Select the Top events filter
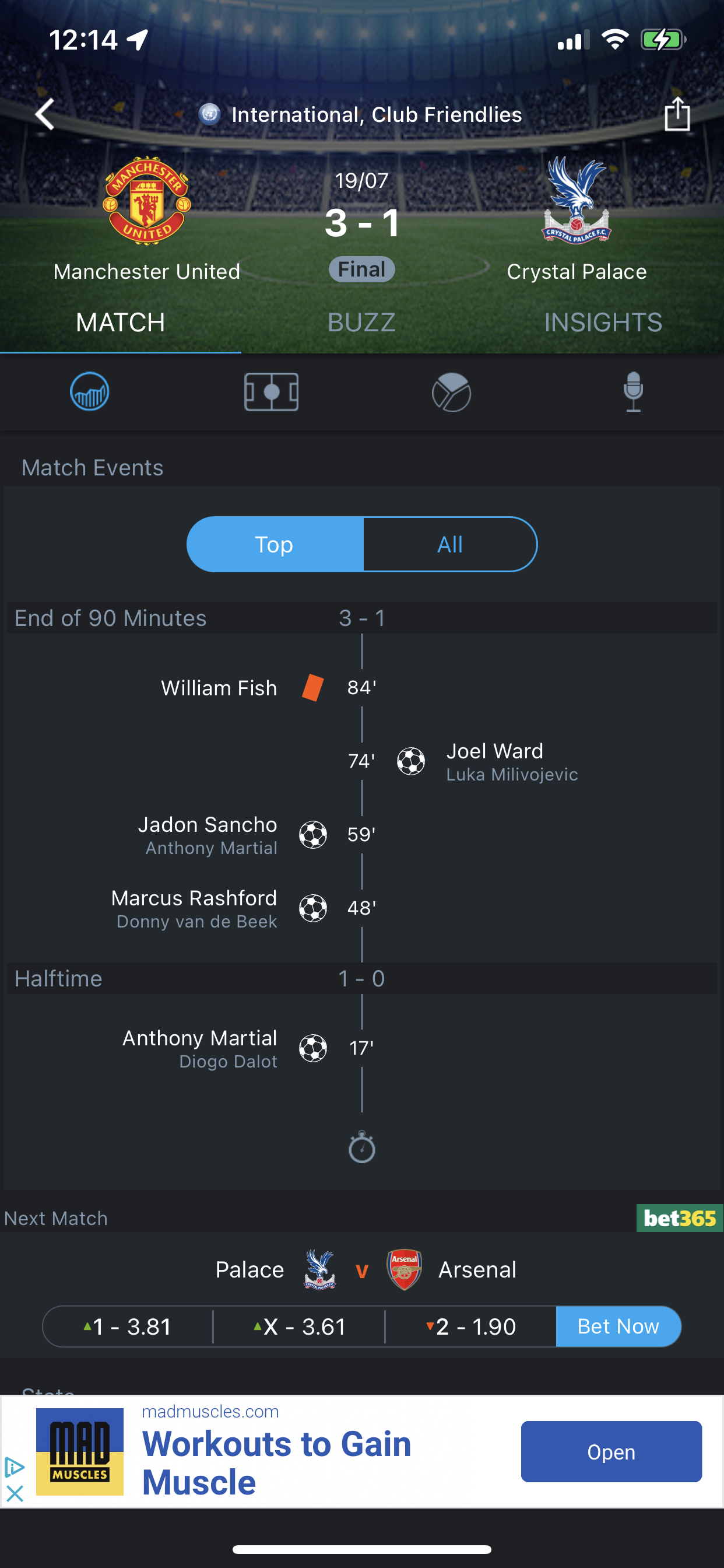The image size is (724, 1568). (275, 544)
